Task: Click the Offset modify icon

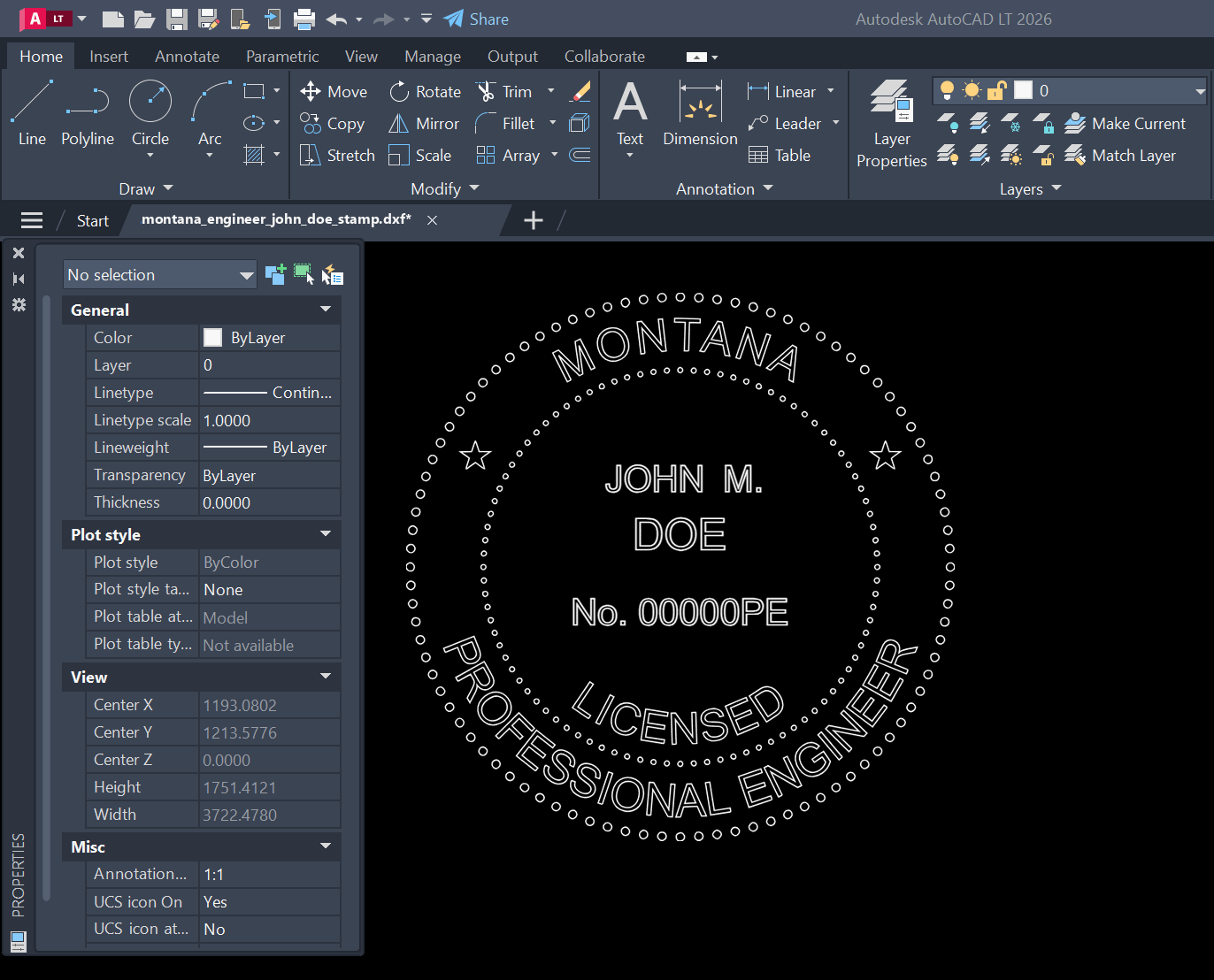Action: [x=580, y=156]
